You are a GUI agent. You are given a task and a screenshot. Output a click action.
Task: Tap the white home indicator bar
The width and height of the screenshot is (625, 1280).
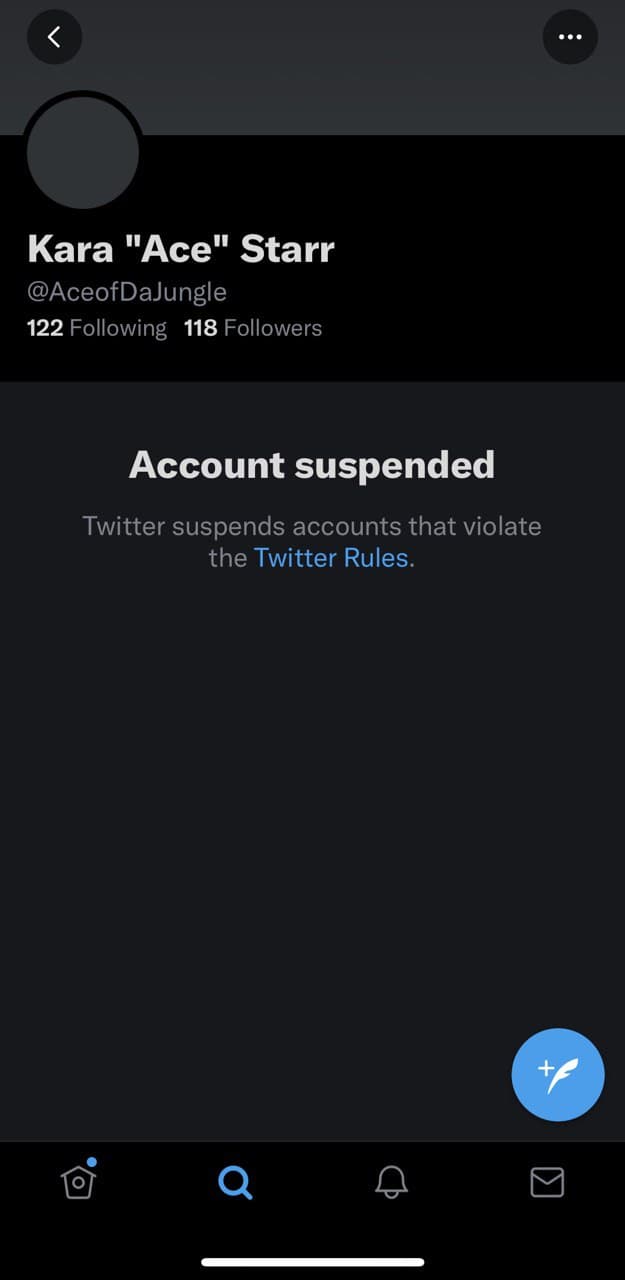tap(312, 1262)
